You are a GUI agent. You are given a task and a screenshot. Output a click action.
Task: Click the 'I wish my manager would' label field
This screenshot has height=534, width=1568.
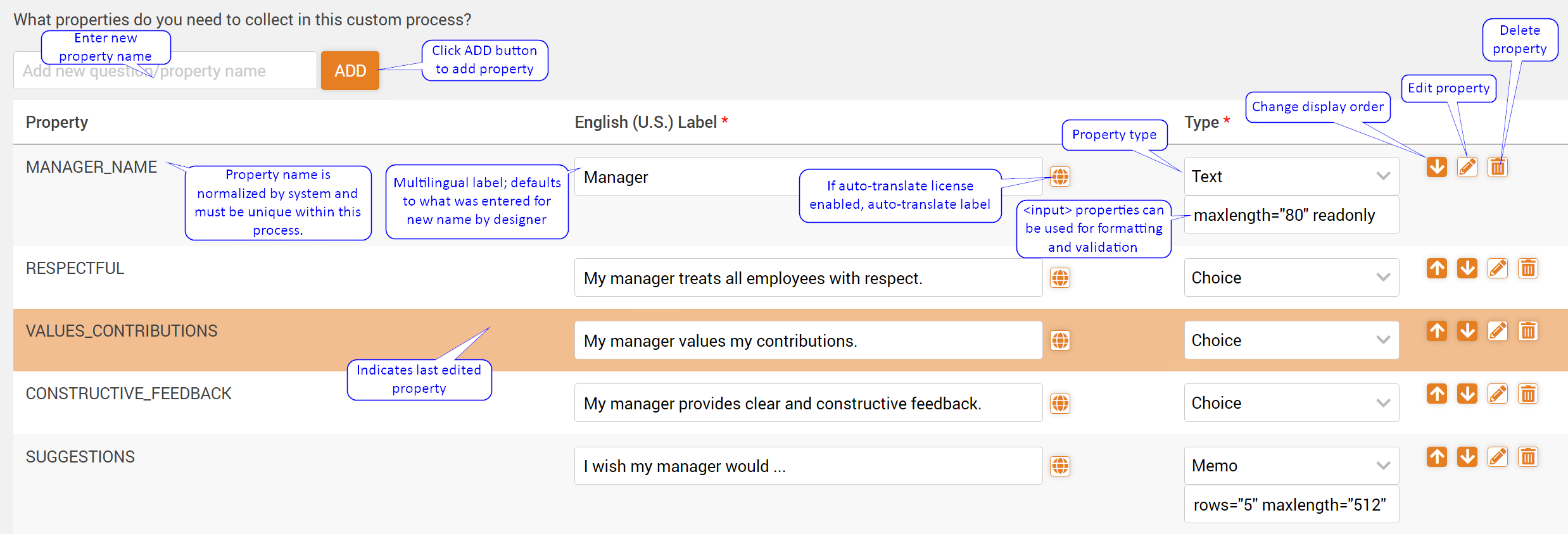[807, 466]
